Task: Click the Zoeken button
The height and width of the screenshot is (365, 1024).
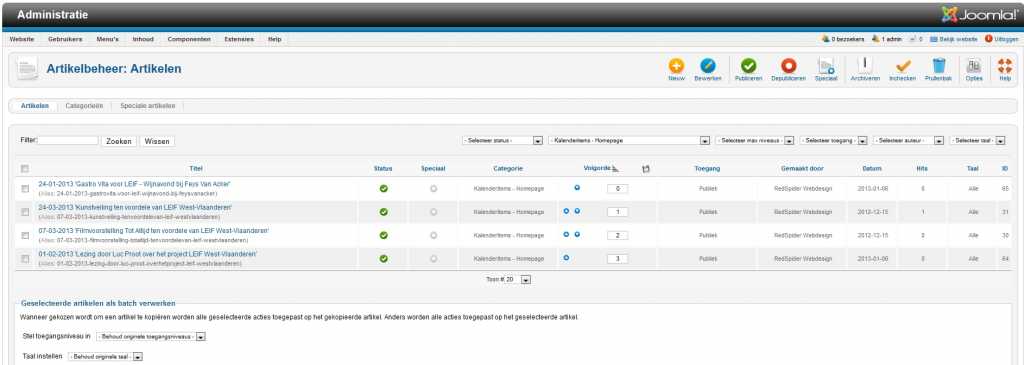Action: (x=119, y=141)
